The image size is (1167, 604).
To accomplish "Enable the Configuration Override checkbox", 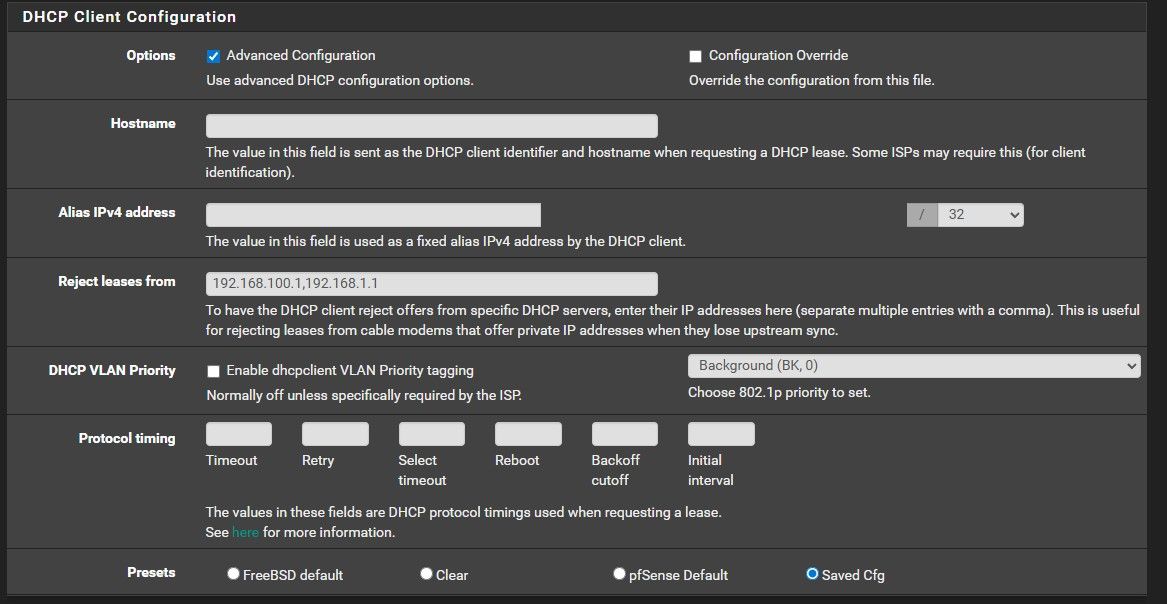I will pos(695,57).
